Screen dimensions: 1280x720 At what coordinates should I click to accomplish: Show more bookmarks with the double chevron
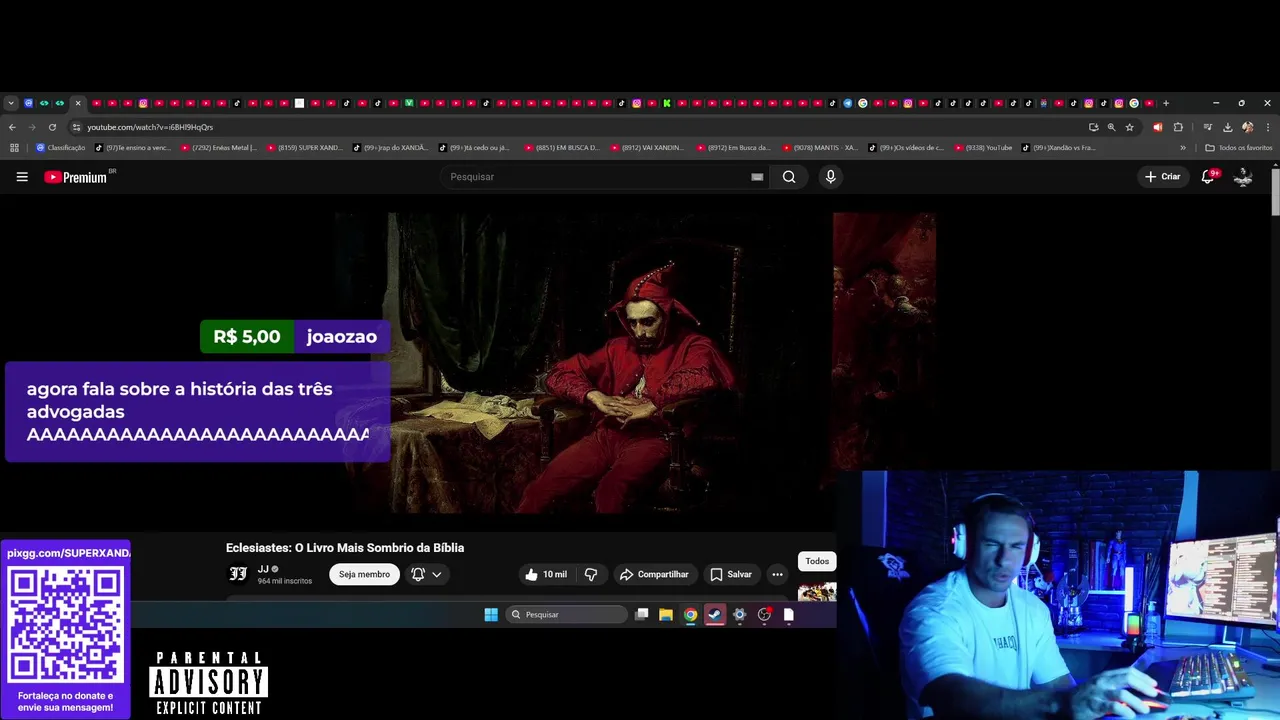1183,148
